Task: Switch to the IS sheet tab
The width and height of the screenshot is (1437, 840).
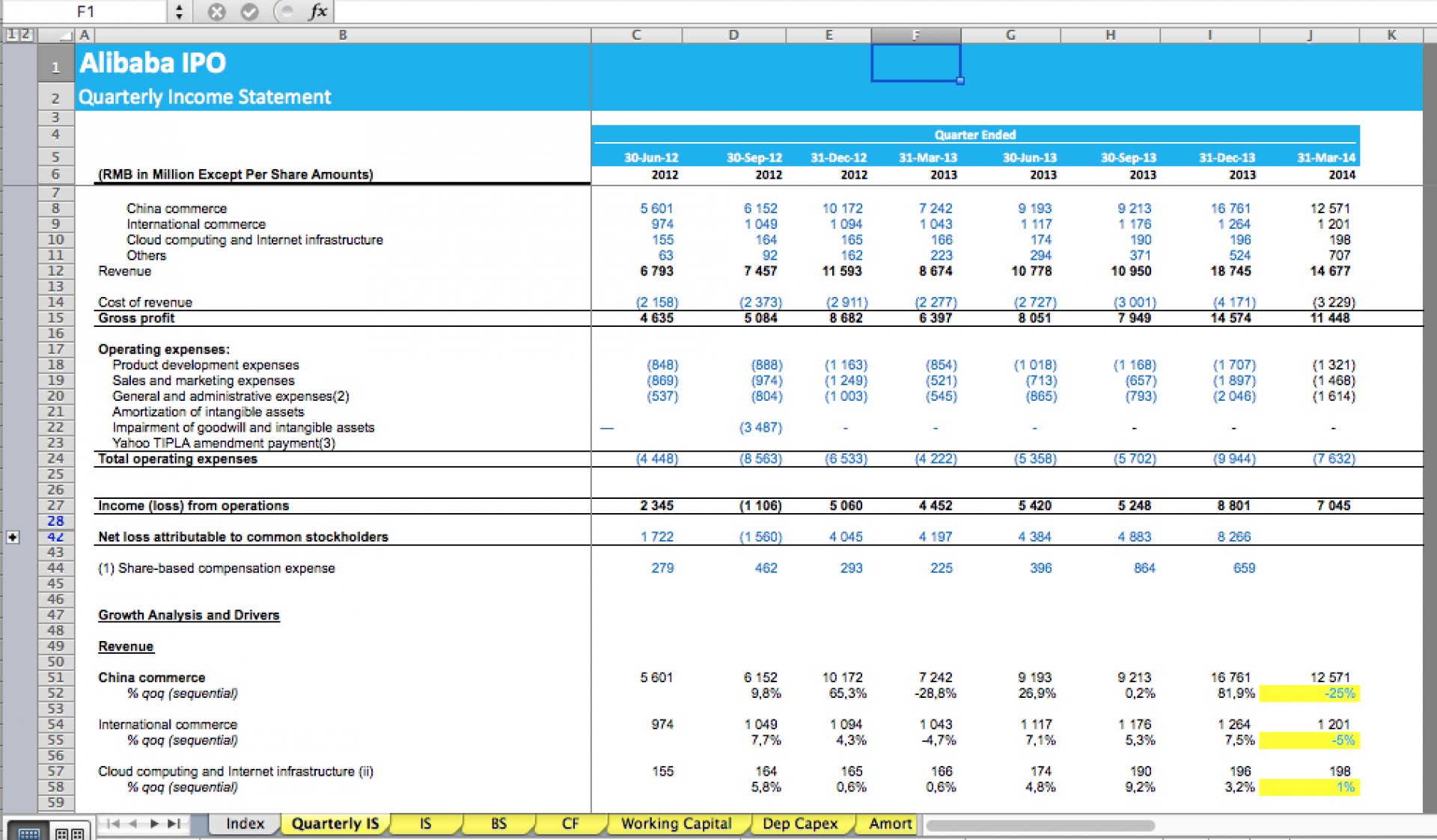Action: (x=425, y=824)
